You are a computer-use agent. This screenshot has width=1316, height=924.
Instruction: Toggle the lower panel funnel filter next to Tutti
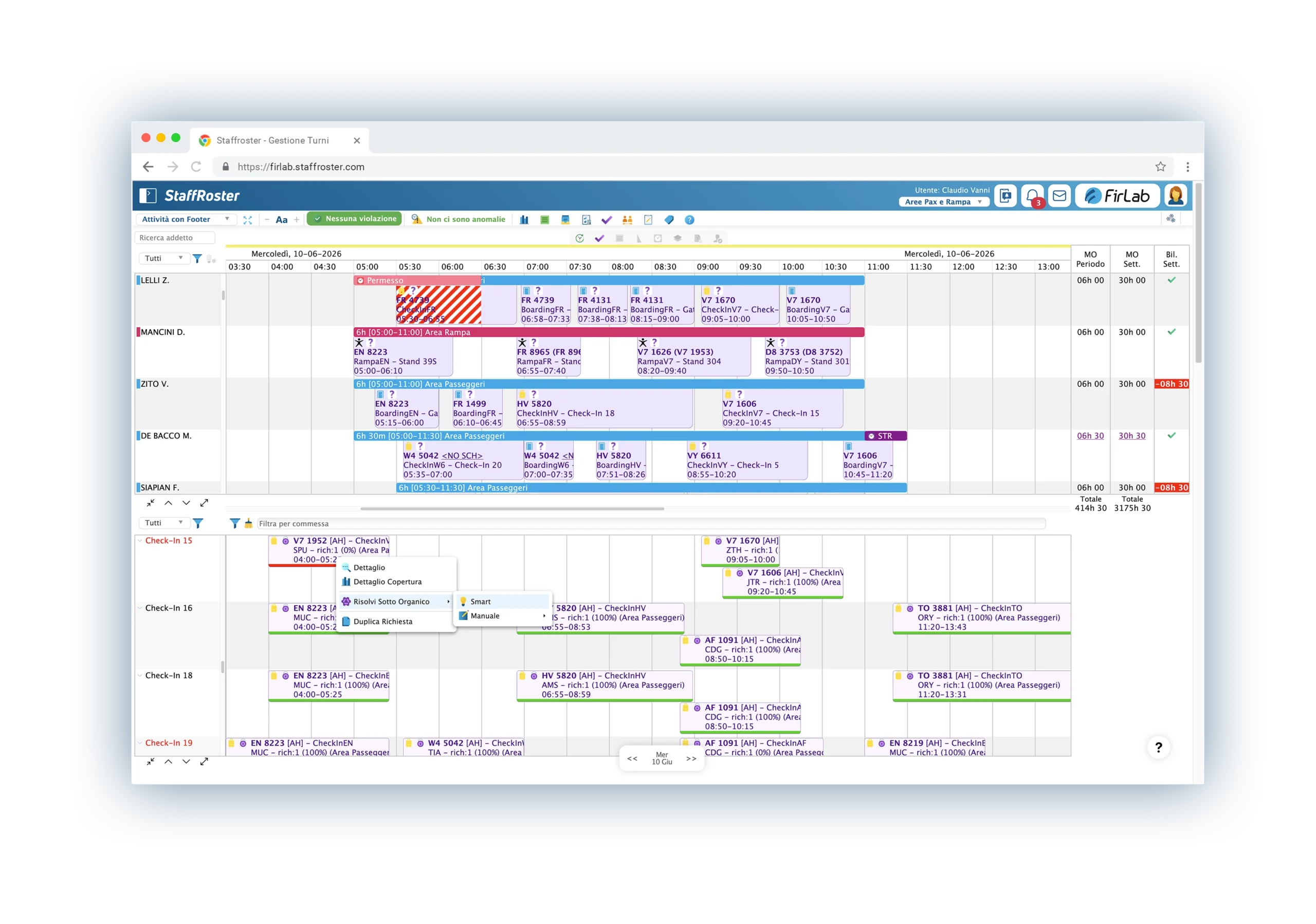pyautogui.click(x=198, y=523)
